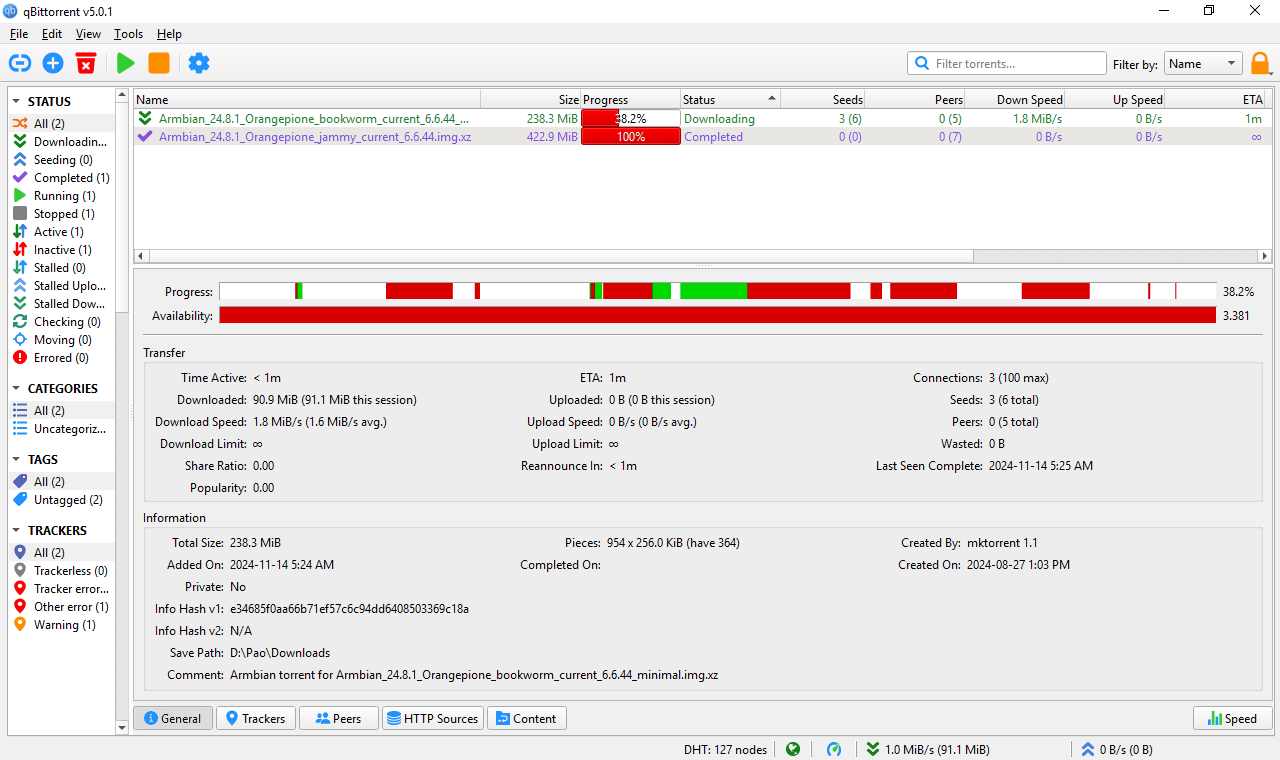Screen dimensions: 1280x760
Task: Open the Speed panel
Action: 1232,717
